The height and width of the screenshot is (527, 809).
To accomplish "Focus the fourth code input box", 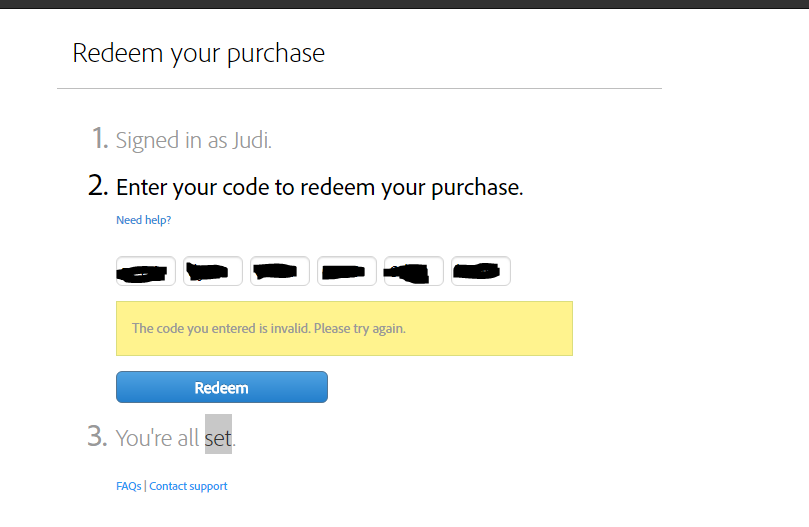I will click(x=347, y=271).
